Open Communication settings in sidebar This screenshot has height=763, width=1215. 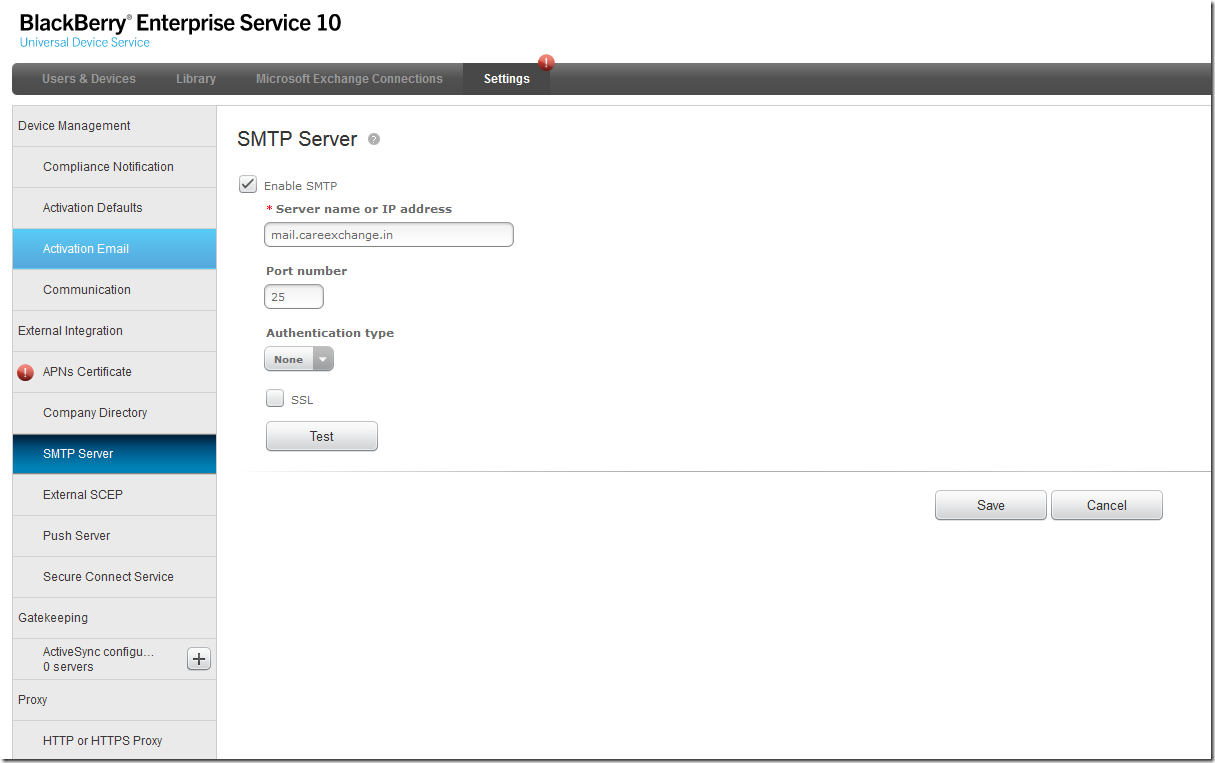[x=114, y=290]
